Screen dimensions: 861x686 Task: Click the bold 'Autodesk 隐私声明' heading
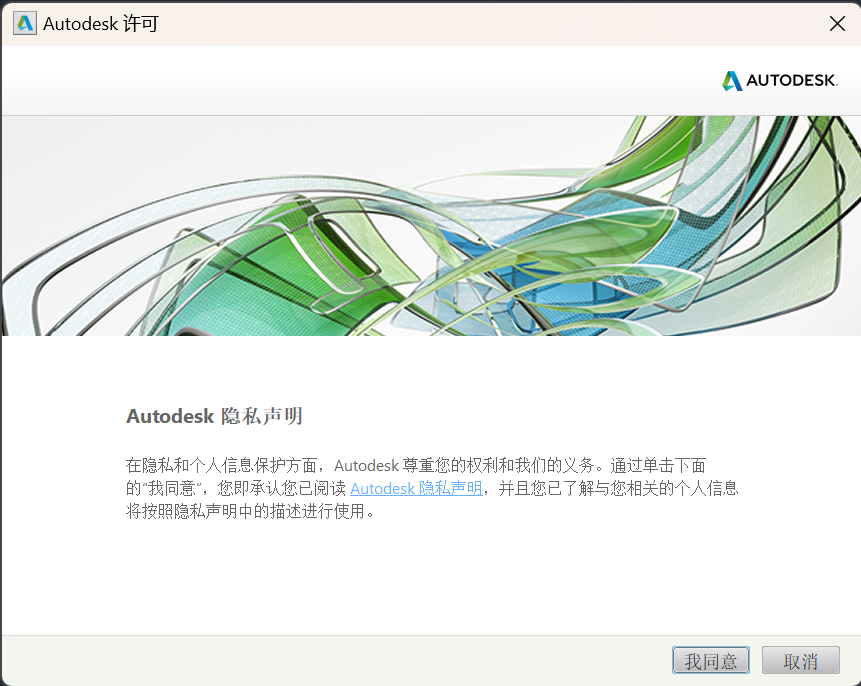[x=214, y=416]
